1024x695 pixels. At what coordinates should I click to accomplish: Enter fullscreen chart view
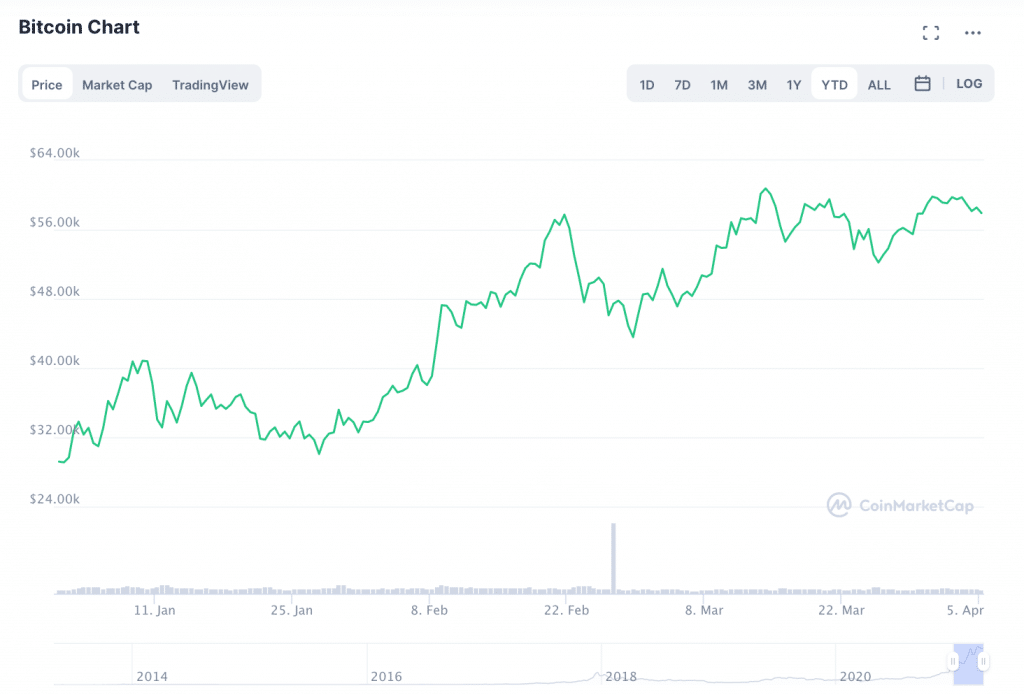click(x=931, y=33)
